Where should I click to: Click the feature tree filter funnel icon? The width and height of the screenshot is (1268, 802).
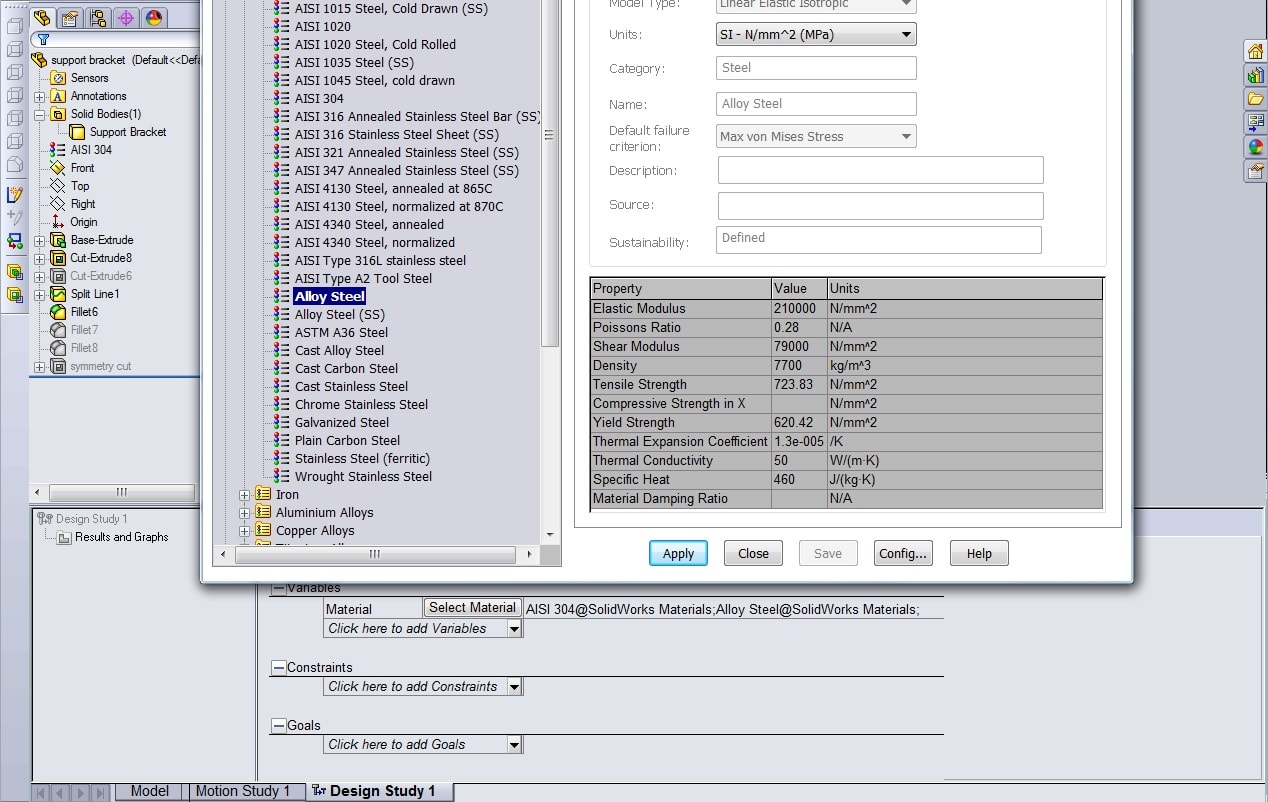coord(43,40)
